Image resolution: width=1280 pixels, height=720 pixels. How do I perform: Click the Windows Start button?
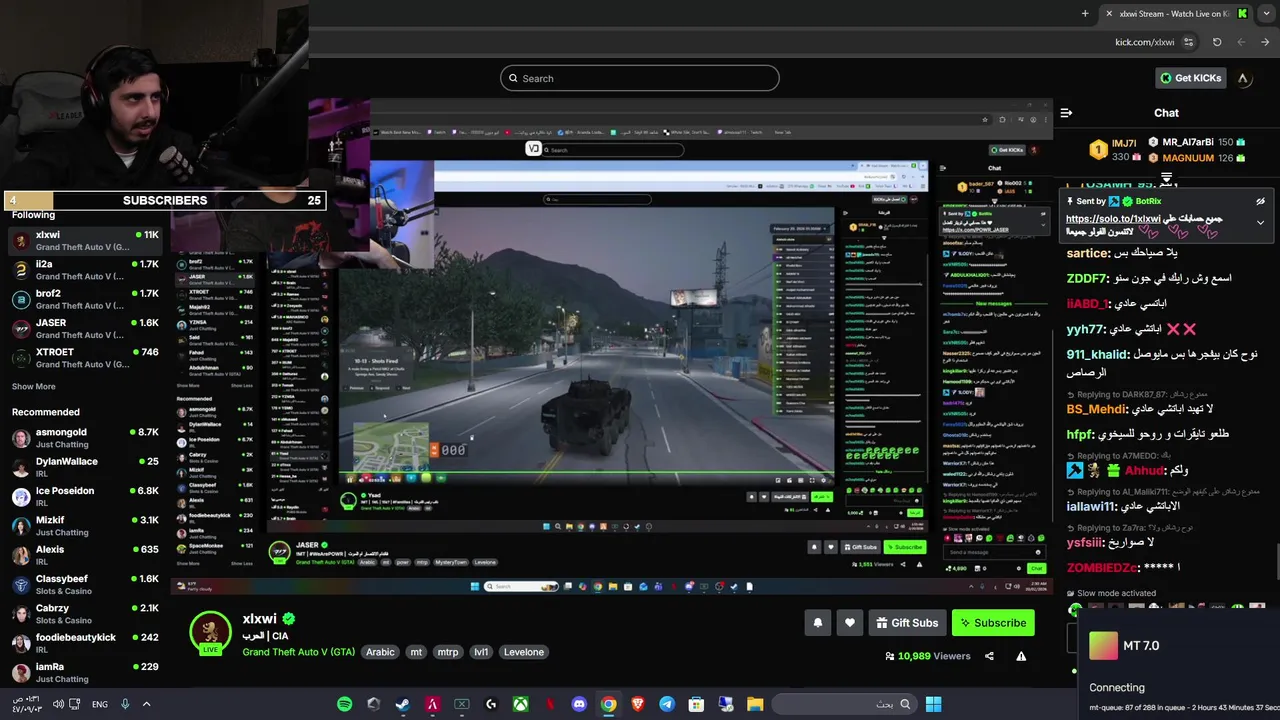pyautogui.click(x=933, y=704)
